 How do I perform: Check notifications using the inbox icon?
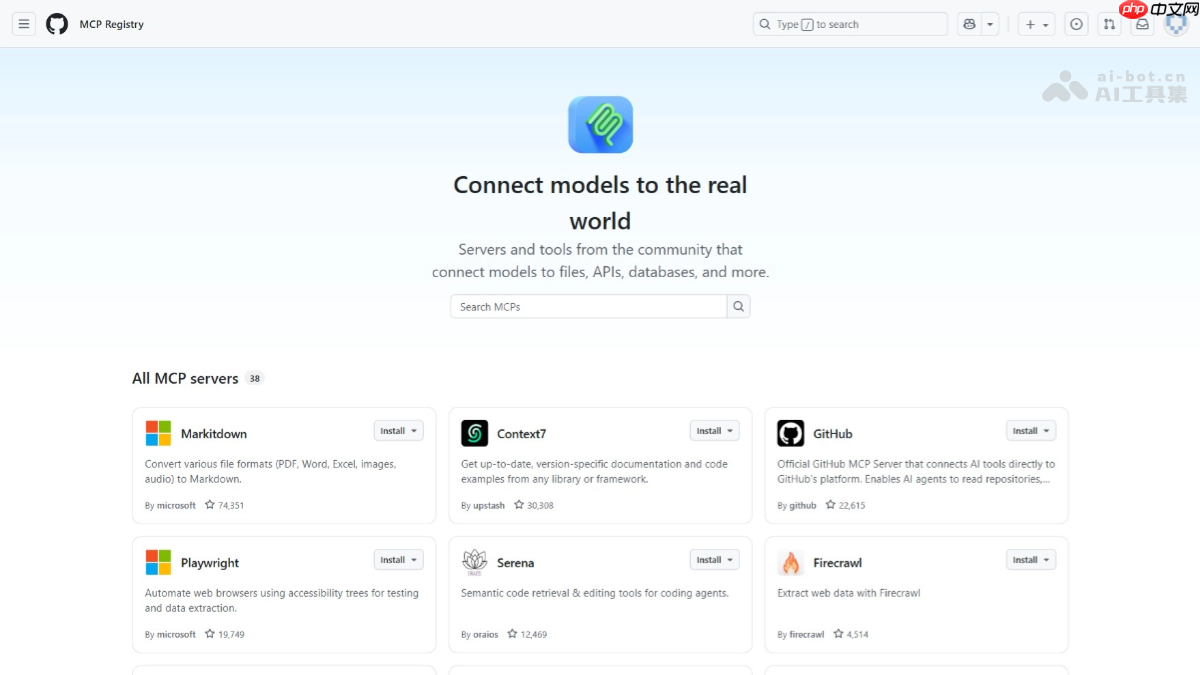tap(1142, 23)
